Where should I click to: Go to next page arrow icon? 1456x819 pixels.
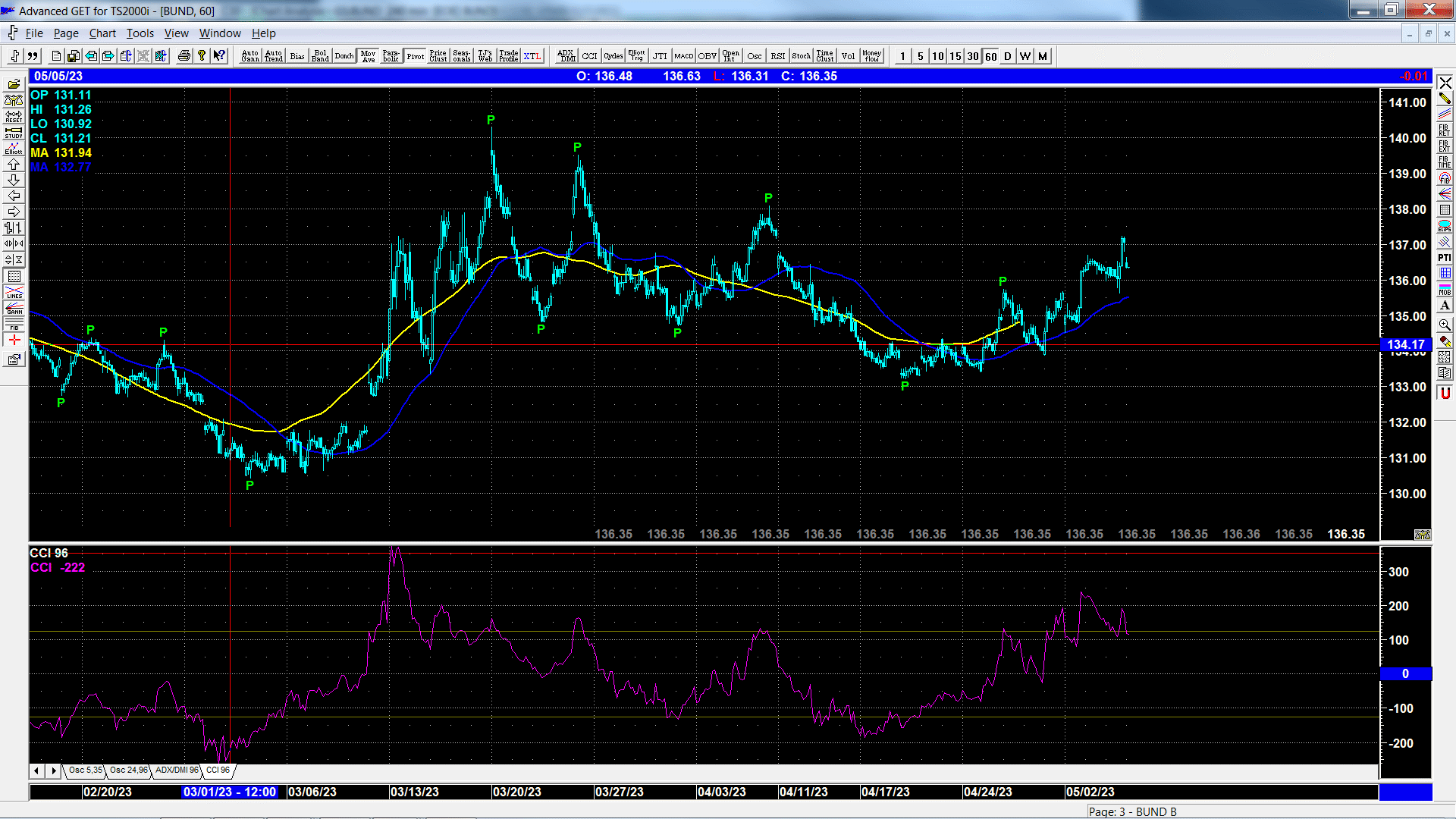[x=108, y=56]
